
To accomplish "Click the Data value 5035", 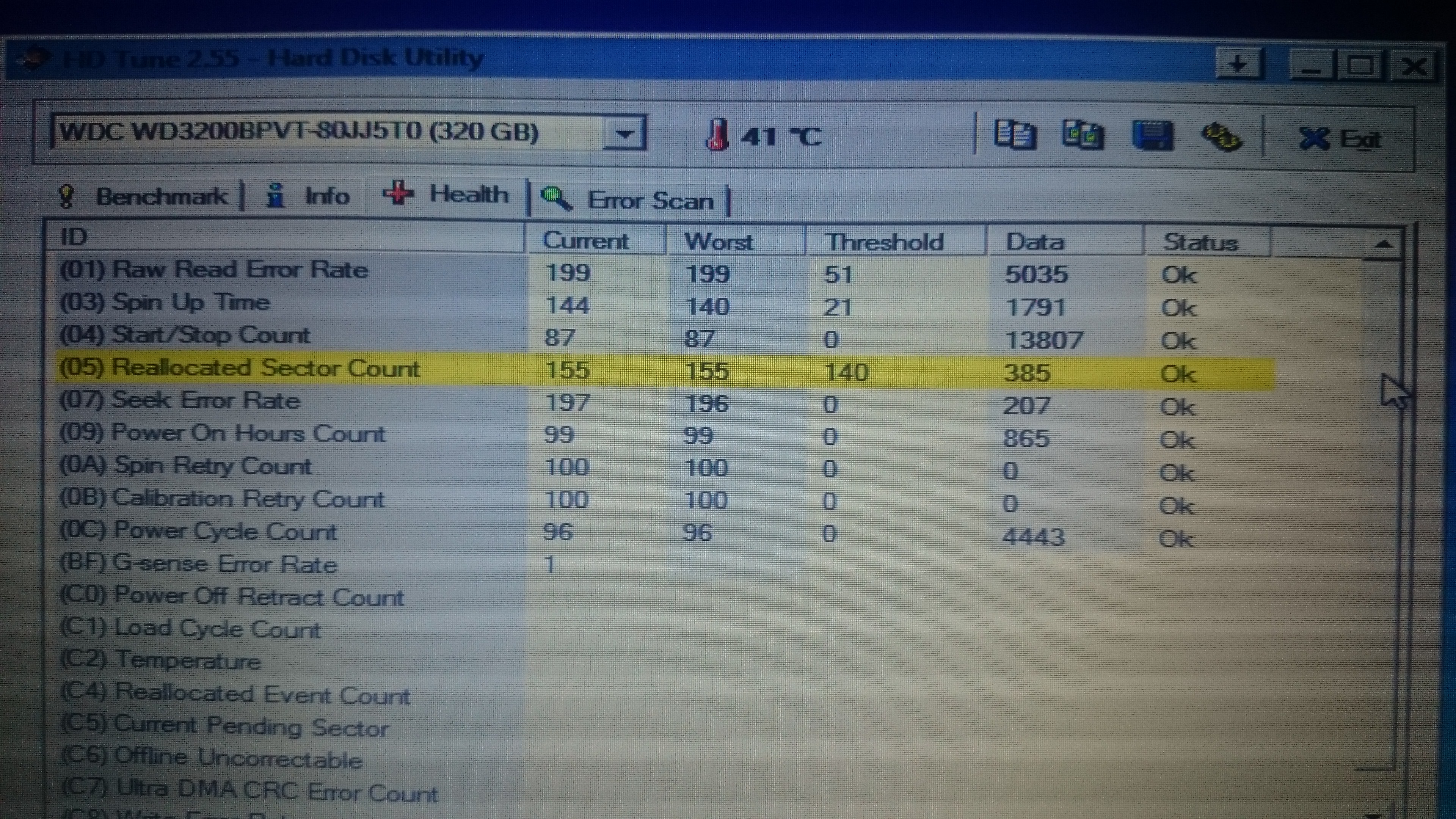I will tap(1036, 275).
